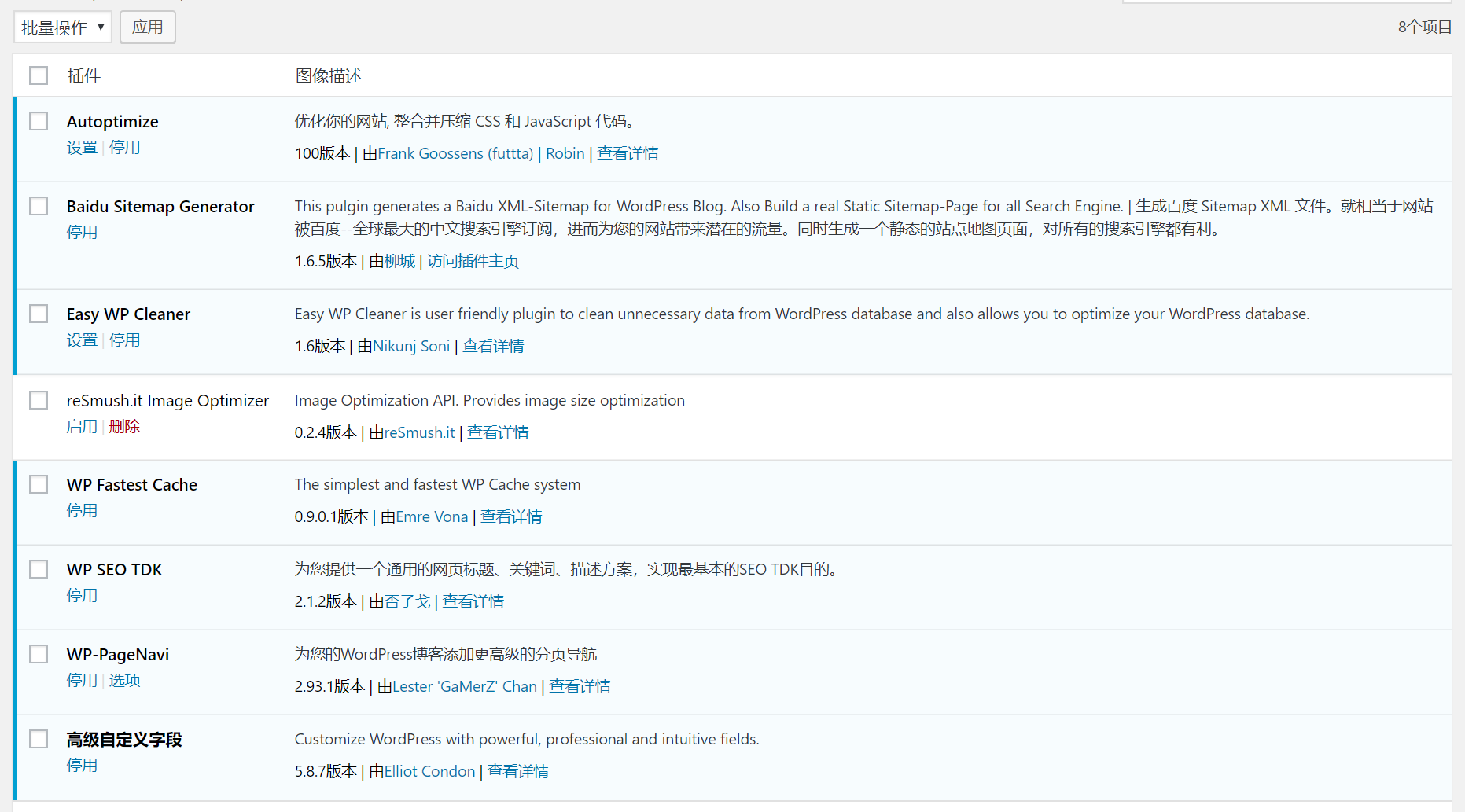
Task: View details (查看详情) for WP-PageNavi
Action: [580, 687]
